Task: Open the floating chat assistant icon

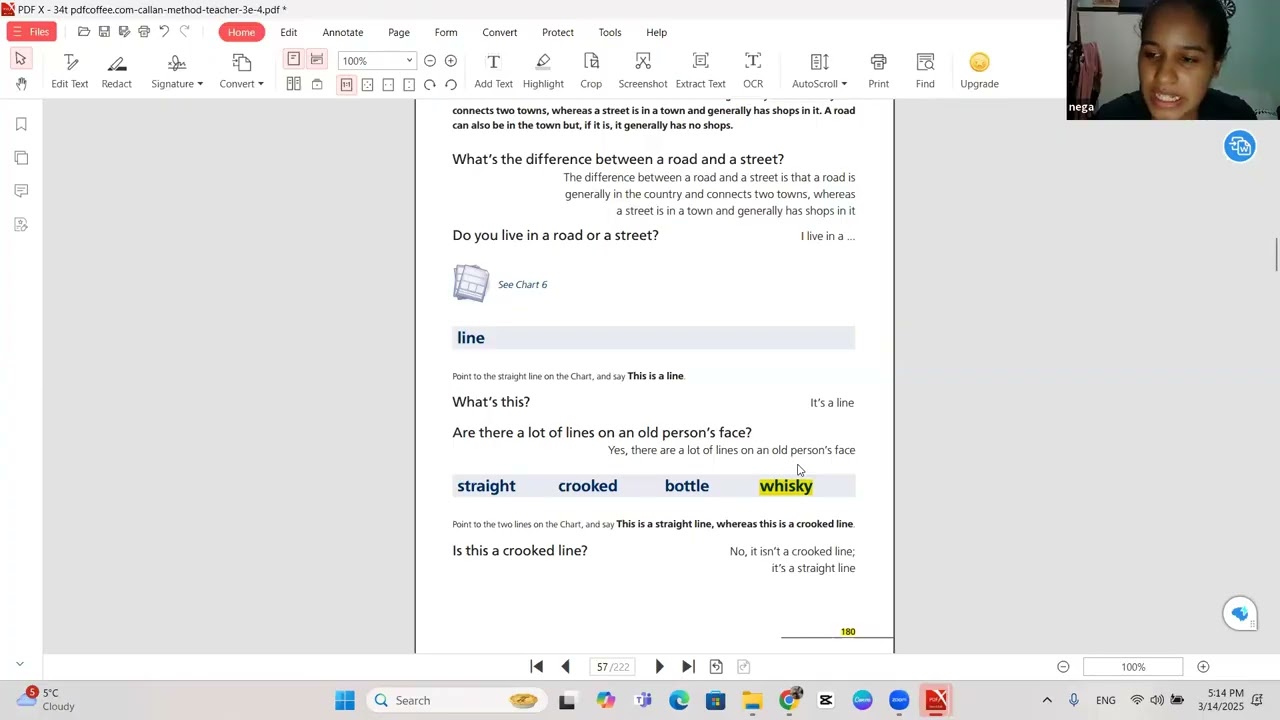Action: 1240,613
